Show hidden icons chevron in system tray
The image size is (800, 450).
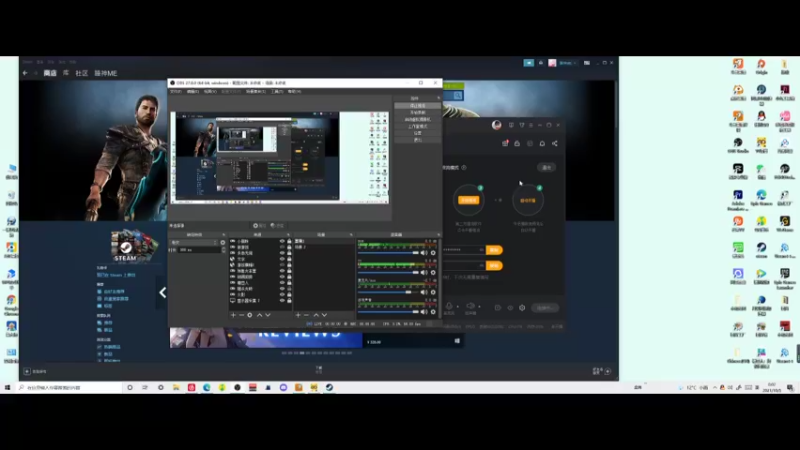[x=715, y=388]
